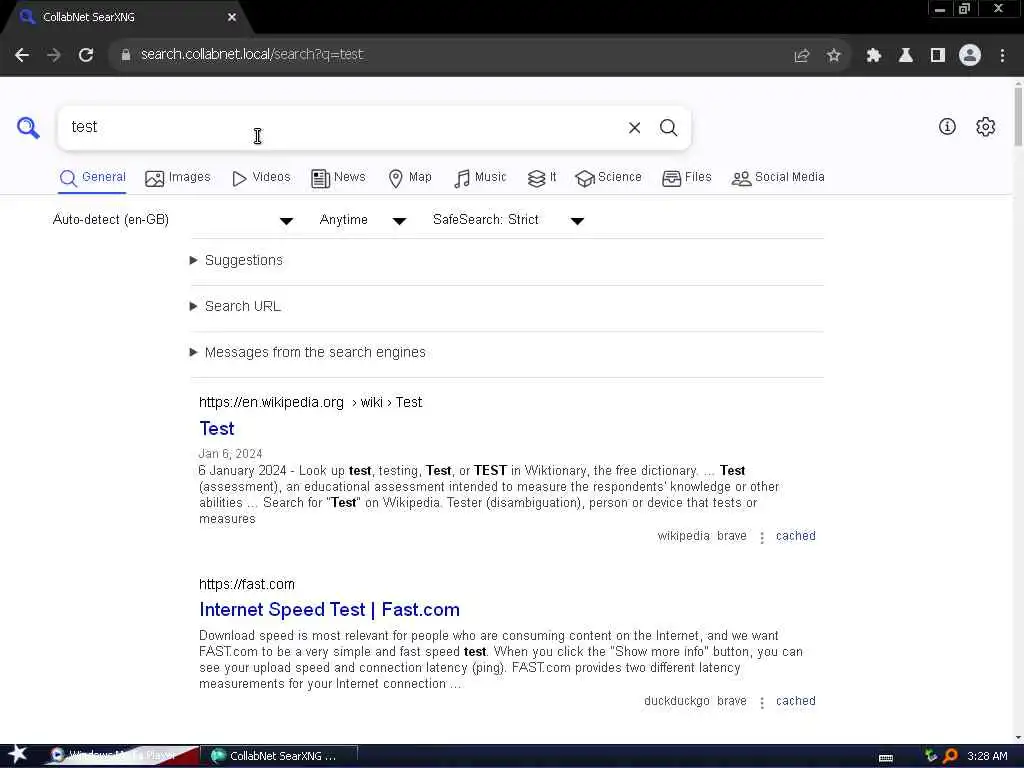Open the taskbar start star button
Screen dimensions: 1024x768
pyautogui.click(x=17, y=755)
